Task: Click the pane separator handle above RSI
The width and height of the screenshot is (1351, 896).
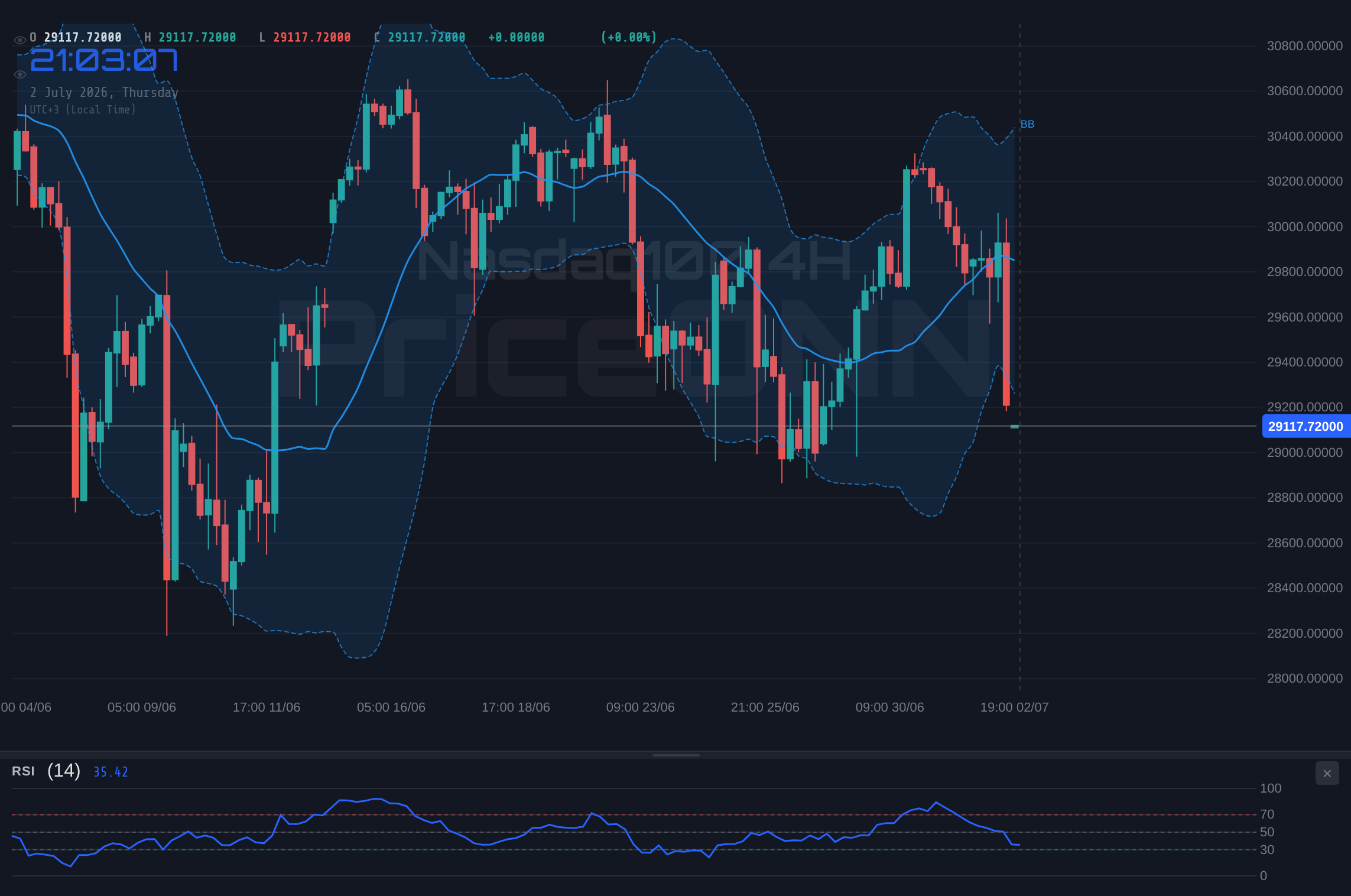Action: coord(675,755)
